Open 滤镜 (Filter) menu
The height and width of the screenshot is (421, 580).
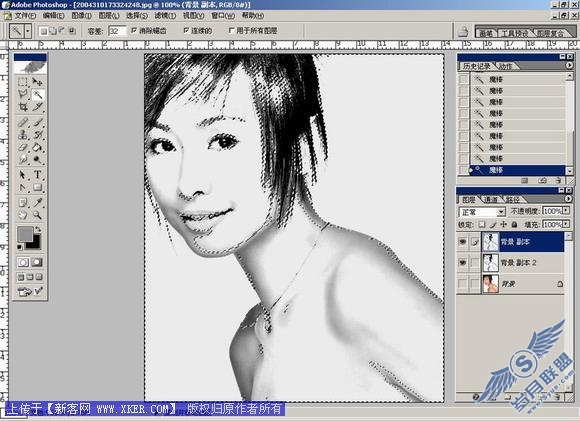pos(165,16)
